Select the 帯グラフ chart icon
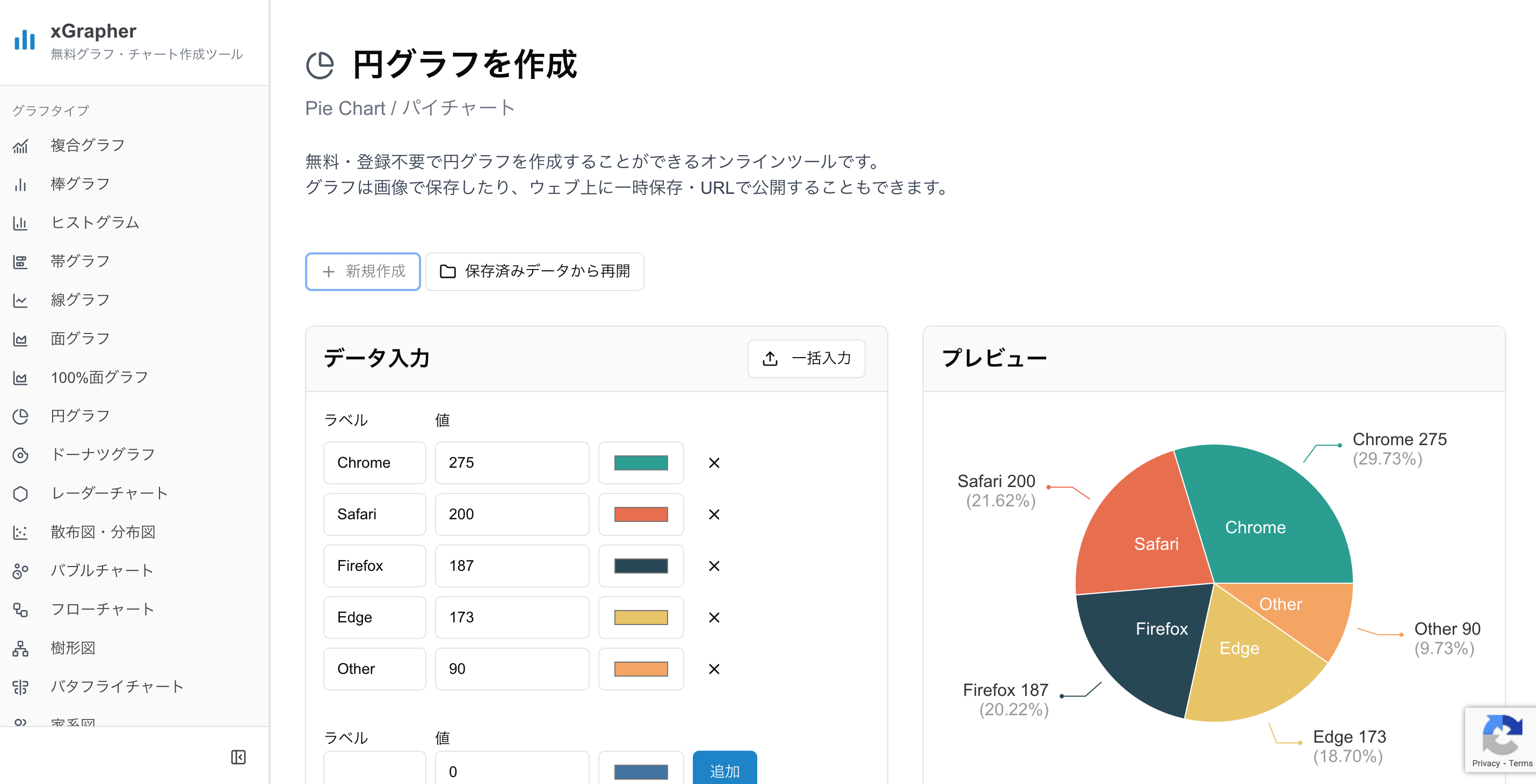This screenshot has height=784, width=1536. 21,260
